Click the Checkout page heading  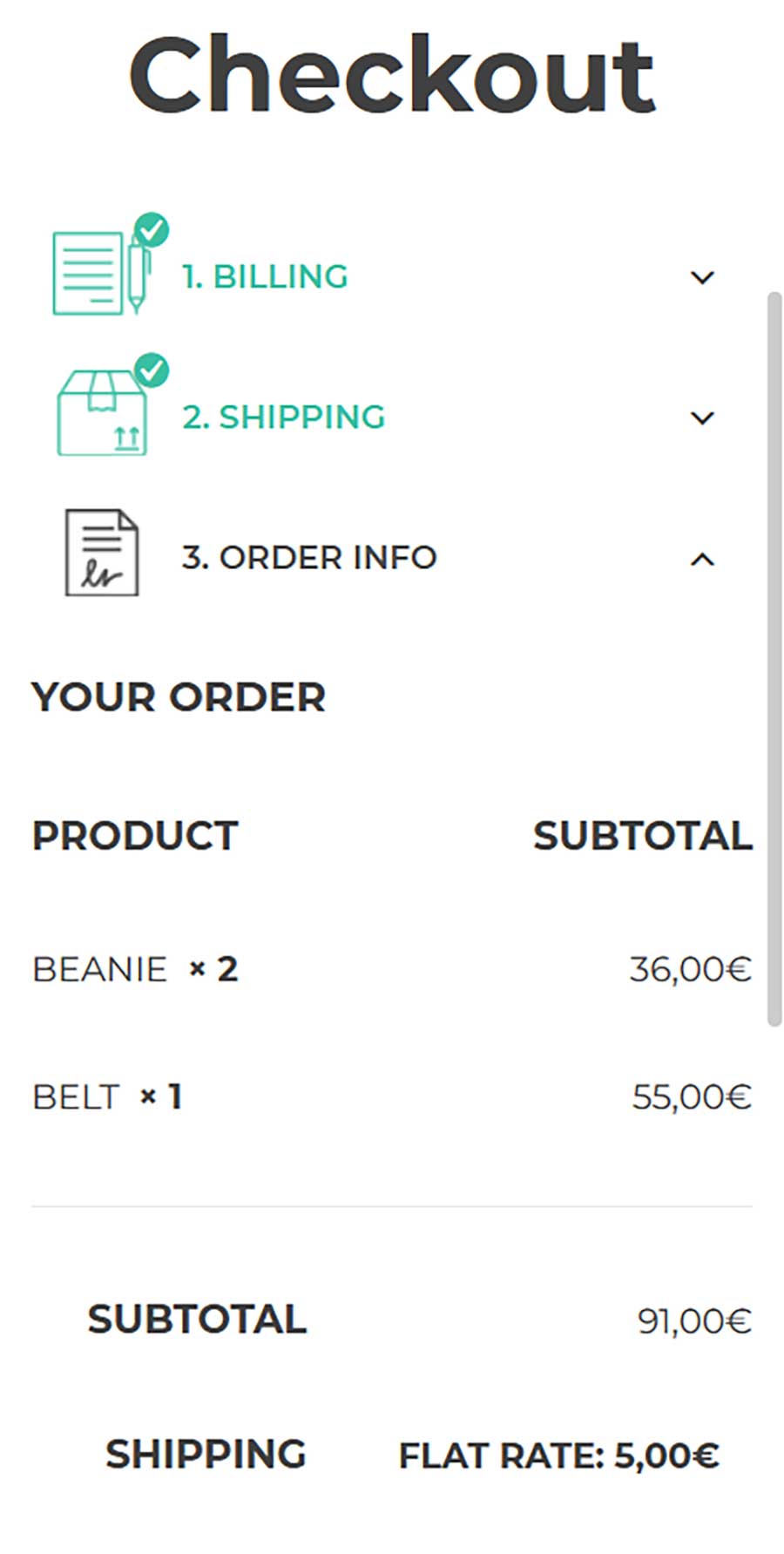[x=392, y=76]
